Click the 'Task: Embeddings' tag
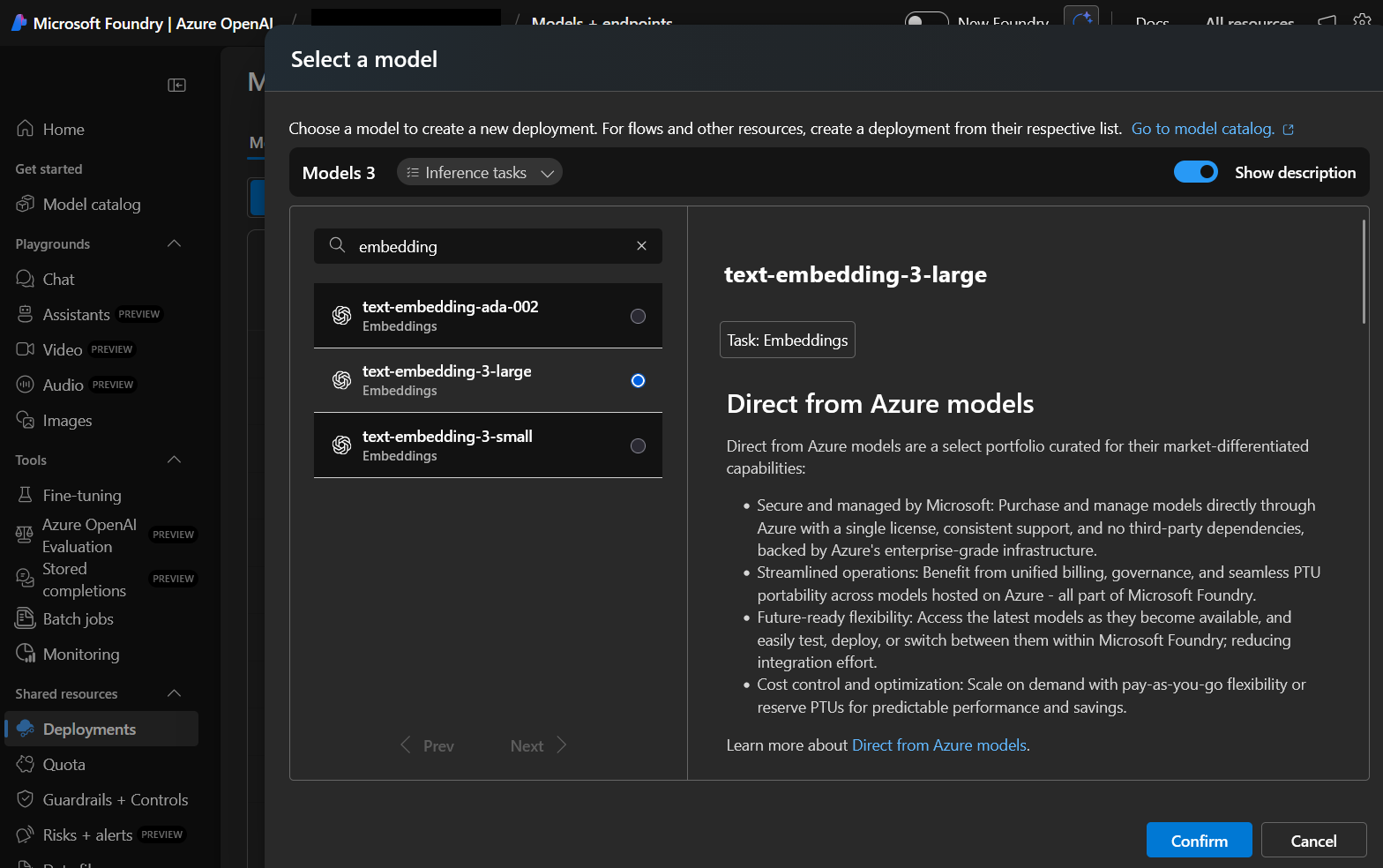This screenshot has width=1383, height=868. tap(787, 340)
